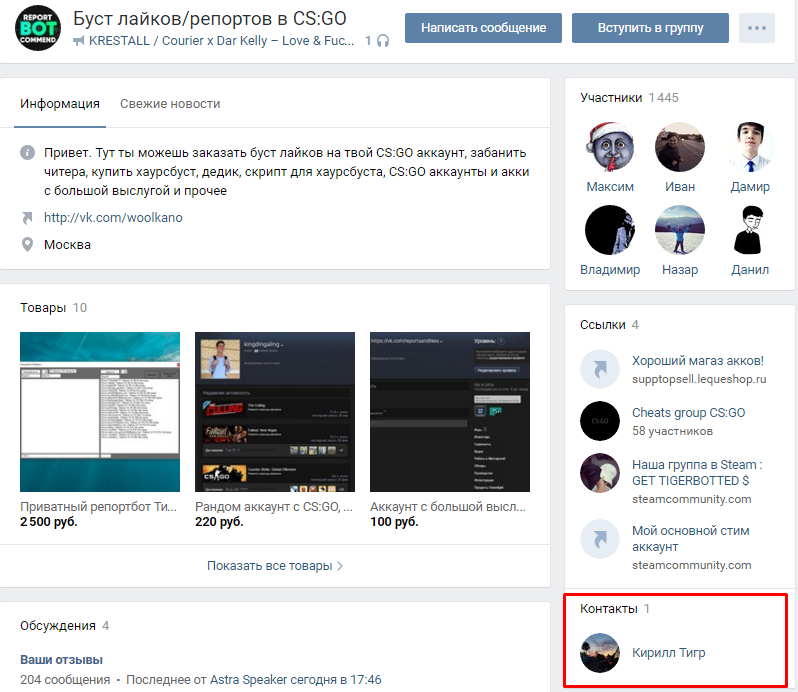
Task: Click Кирилл Тигр's contact avatar
Action: [600, 653]
